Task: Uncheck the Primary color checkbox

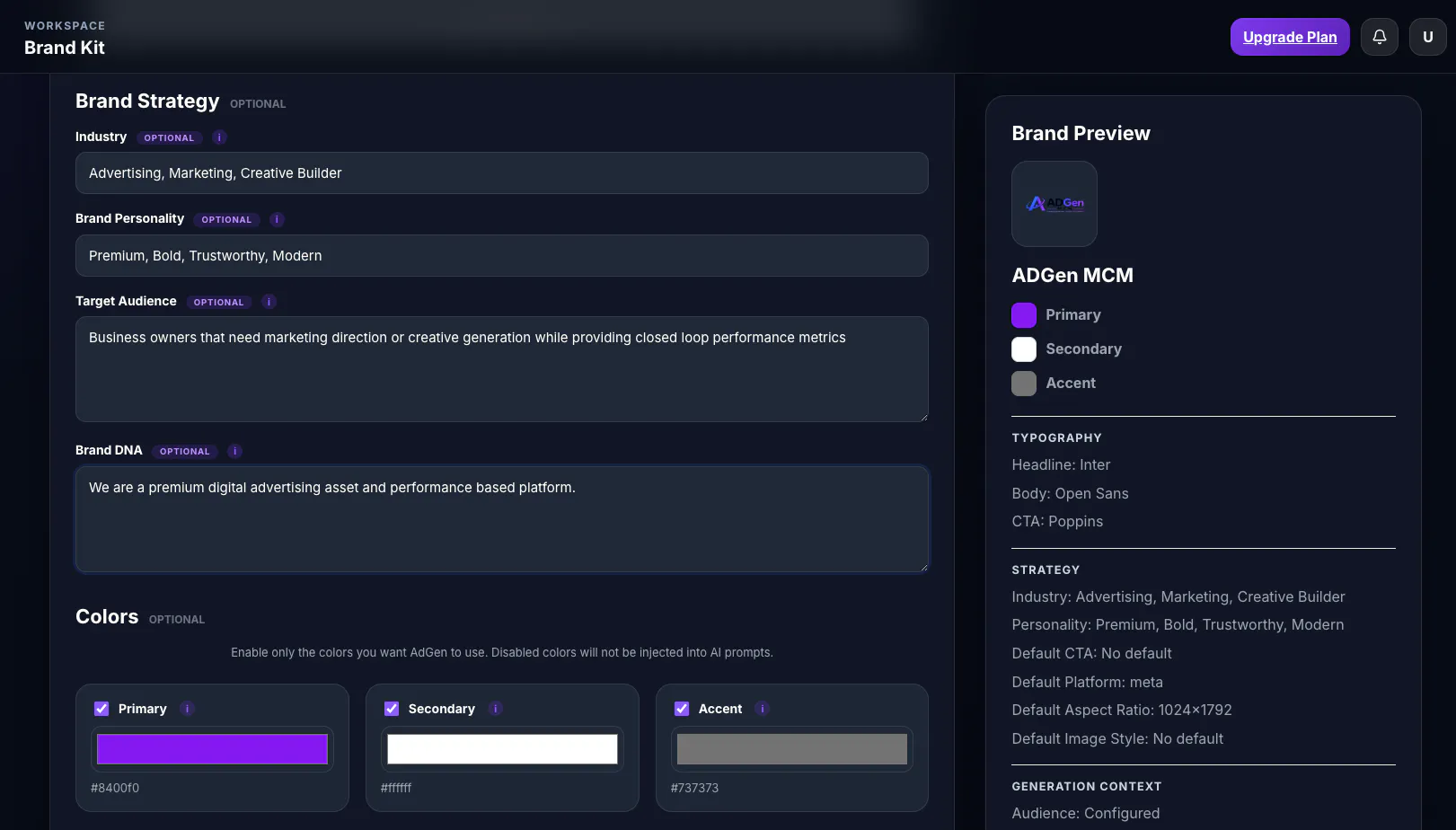Action: [x=101, y=709]
